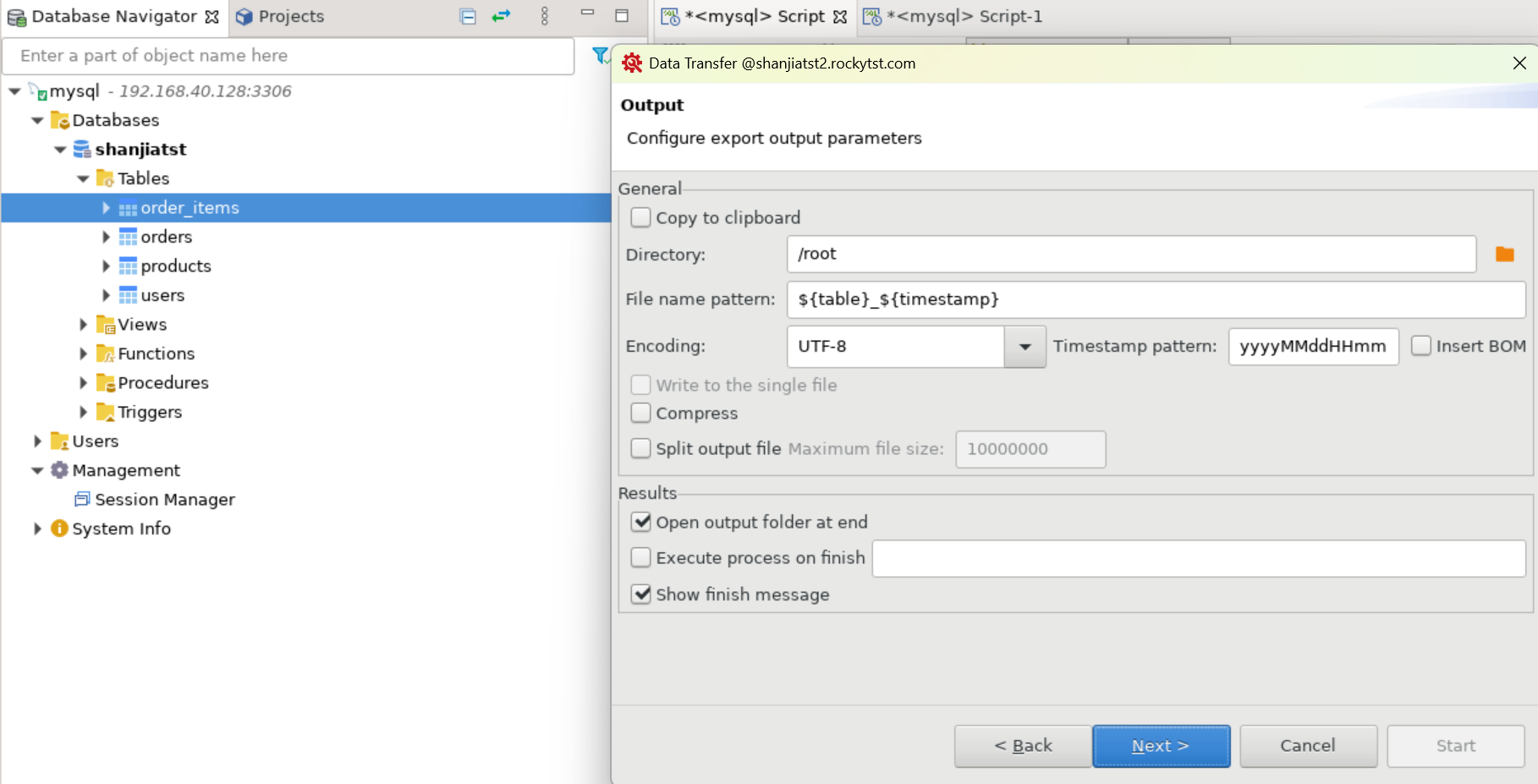Click the navigator filter funnel icon

click(601, 56)
